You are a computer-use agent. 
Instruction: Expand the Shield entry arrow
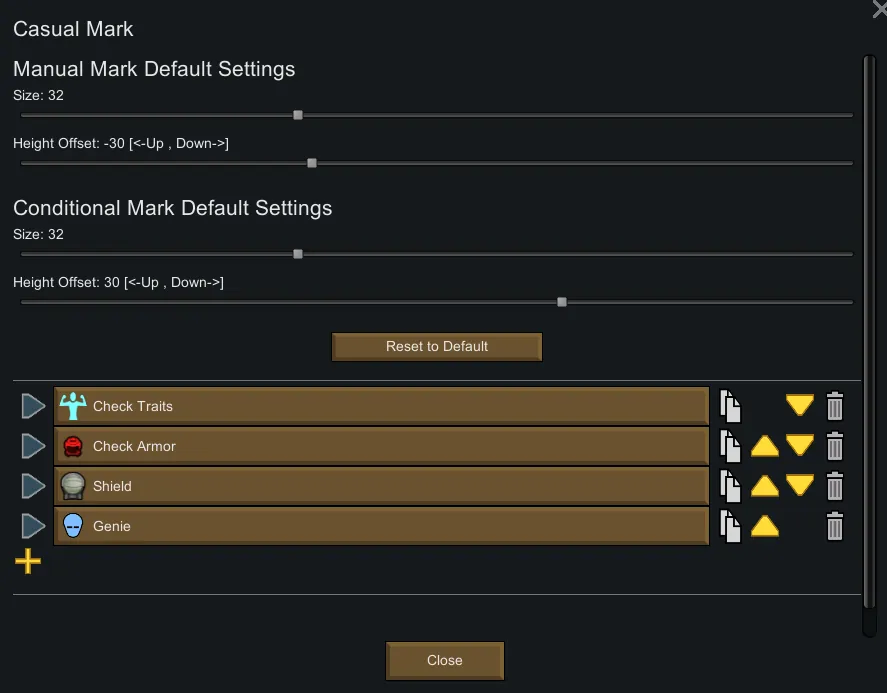click(34, 486)
